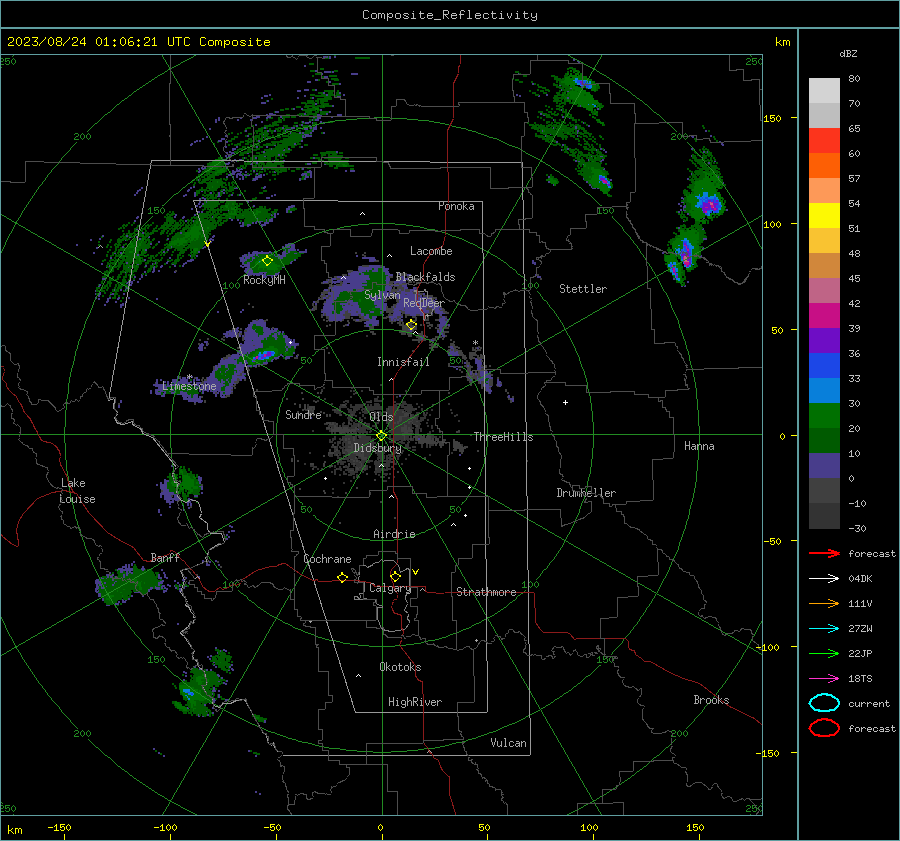Click the white 04DK arrow legend icon
This screenshot has height=841, width=900.
point(824,579)
